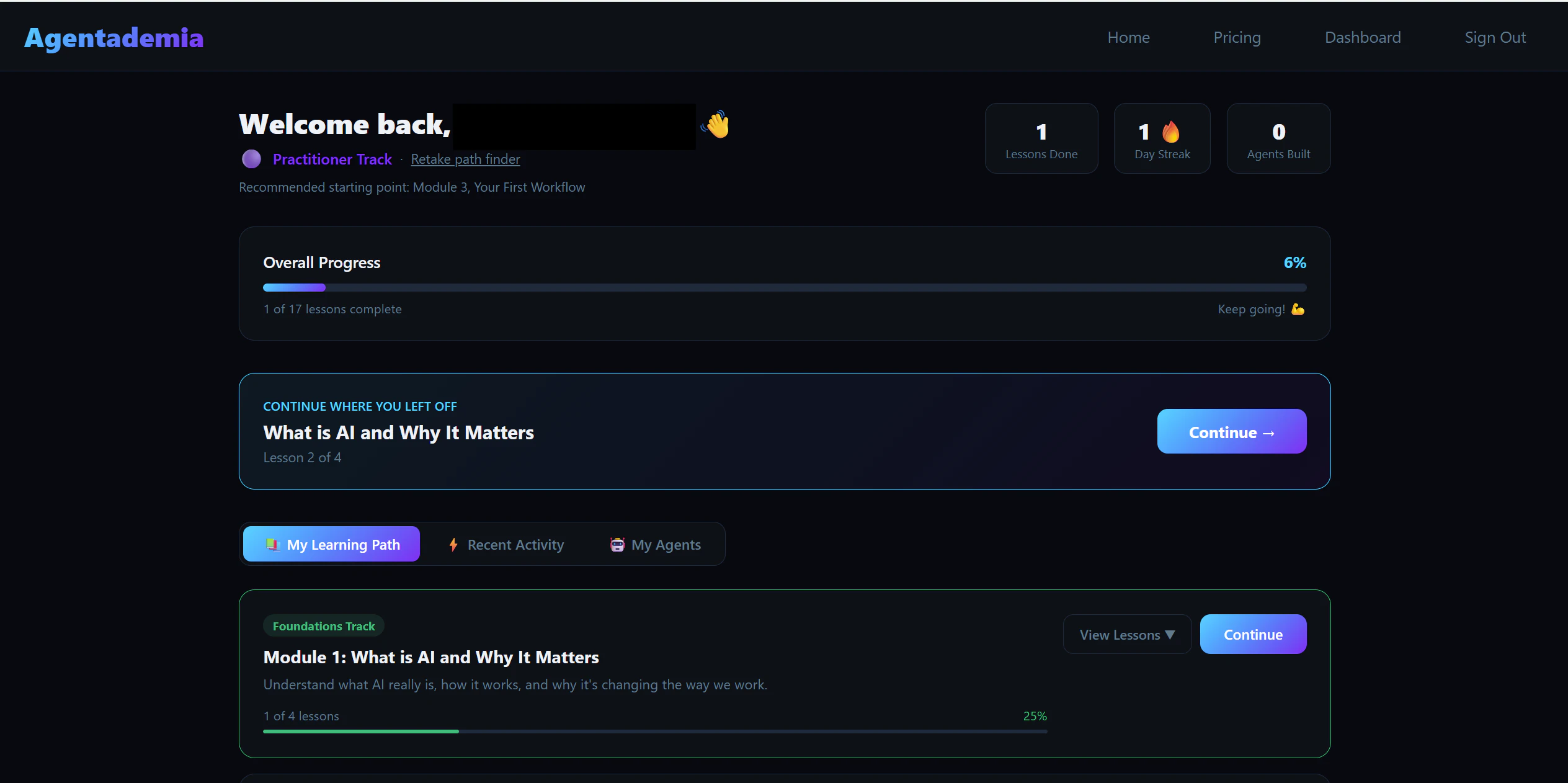This screenshot has height=783, width=1568.
Task: Click the Agentademia logo
Action: pyautogui.click(x=114, y=38)
